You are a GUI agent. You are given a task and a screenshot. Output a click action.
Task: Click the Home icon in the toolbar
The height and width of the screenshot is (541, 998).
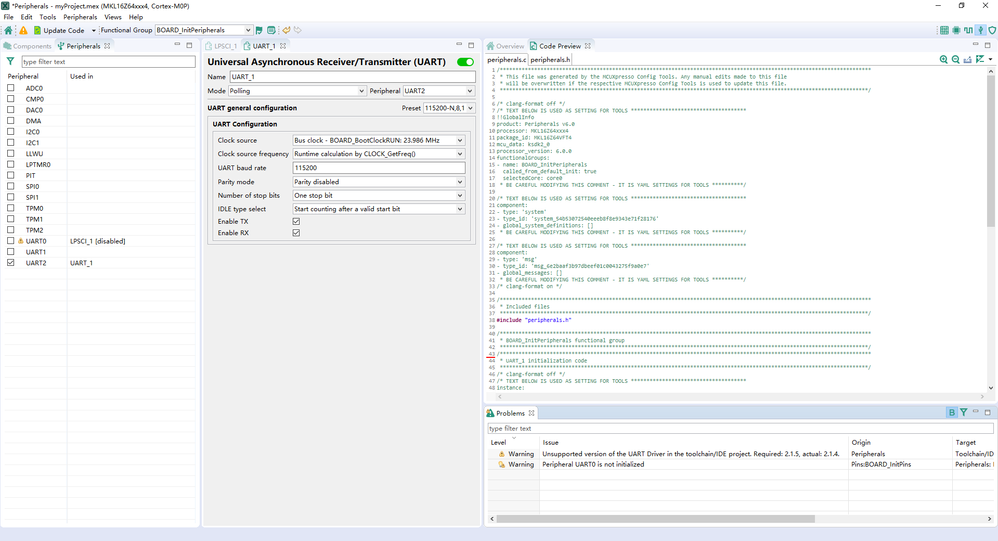click(8, 30)
